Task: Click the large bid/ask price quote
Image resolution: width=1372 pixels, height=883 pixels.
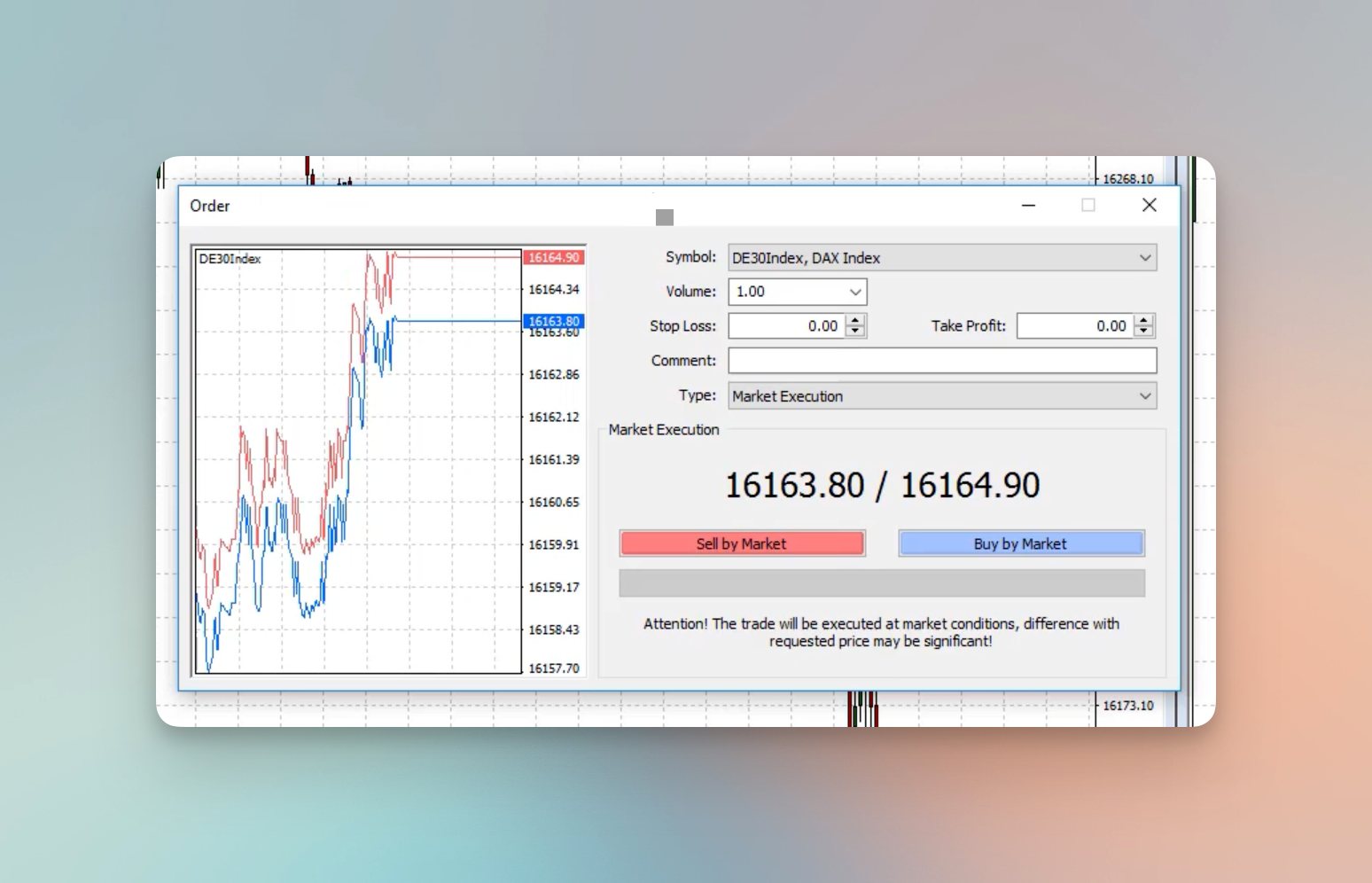Action: click(882, 486)
